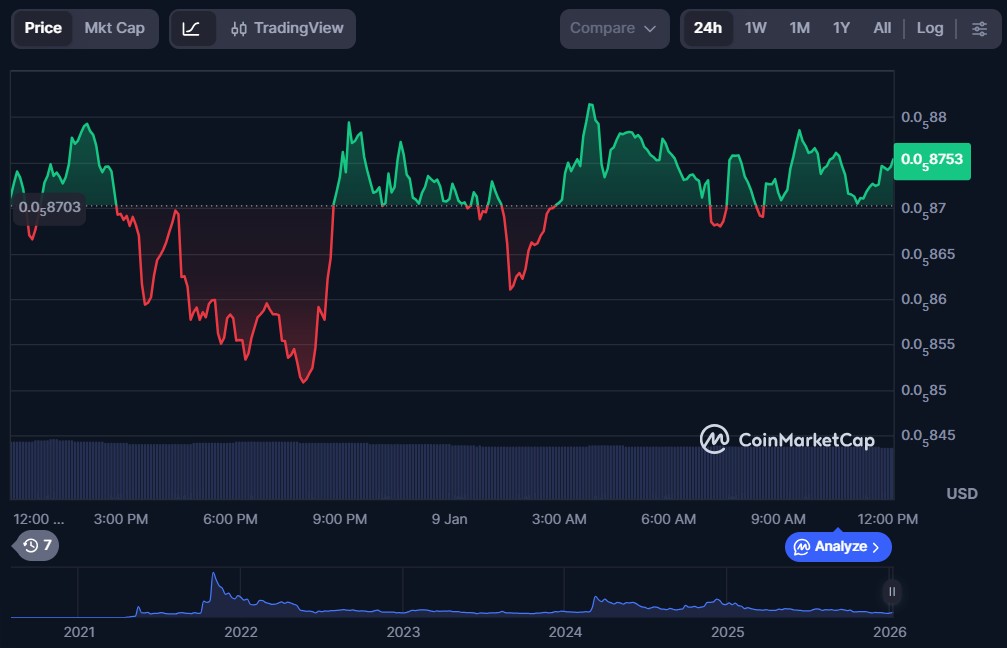Click the history clock icon badge

(x=38, y=545)
